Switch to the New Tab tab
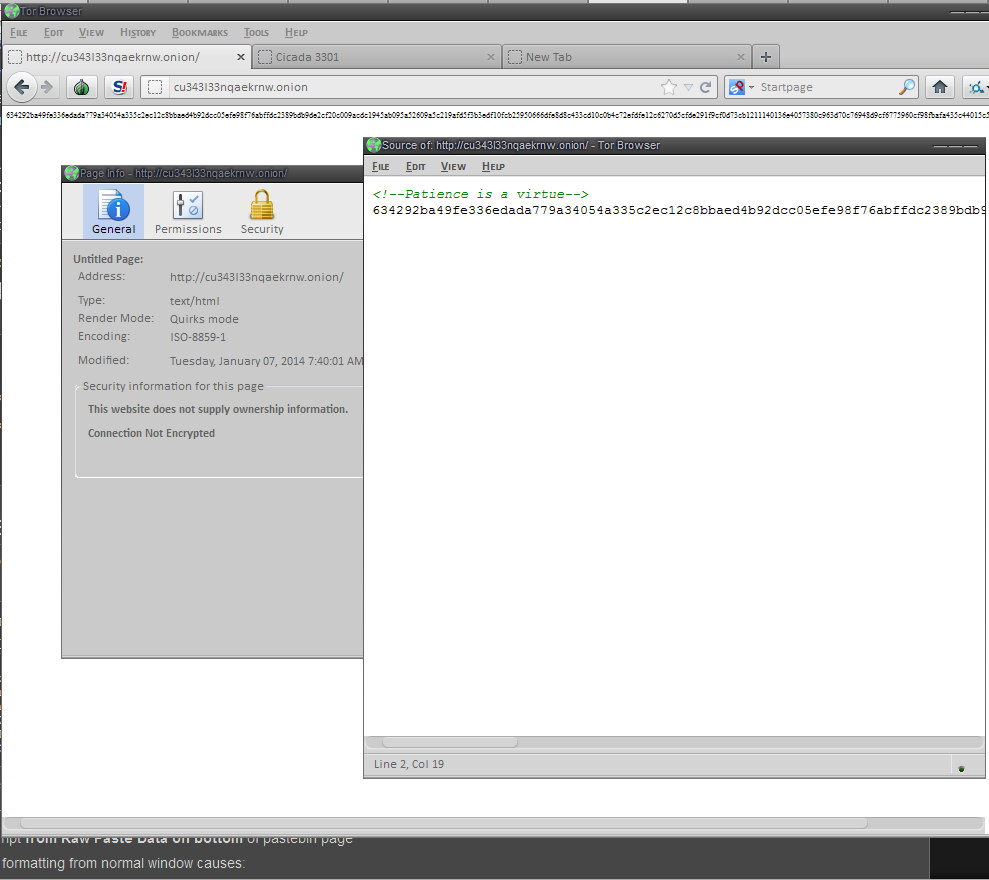 (627, 57)
